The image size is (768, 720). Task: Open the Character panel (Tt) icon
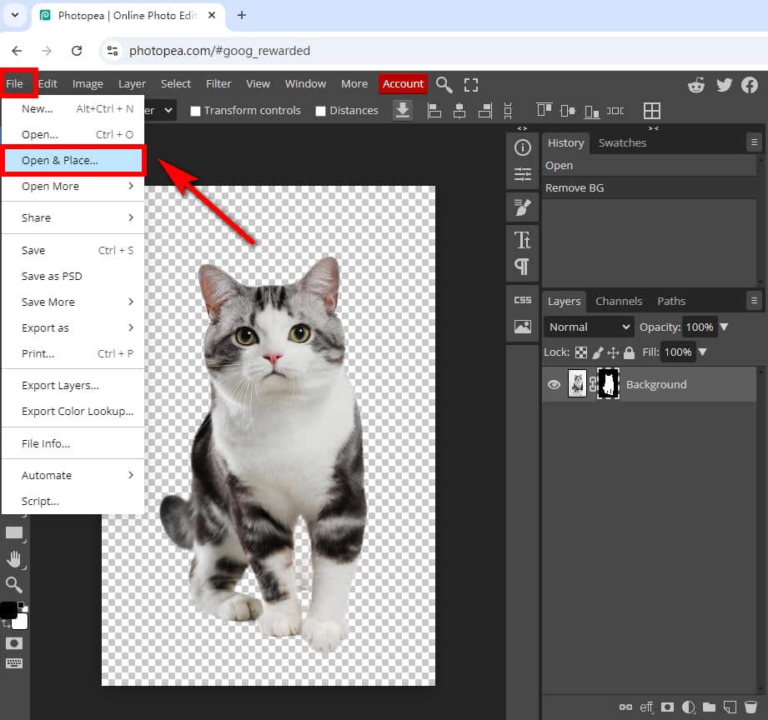tap(522, 240)
